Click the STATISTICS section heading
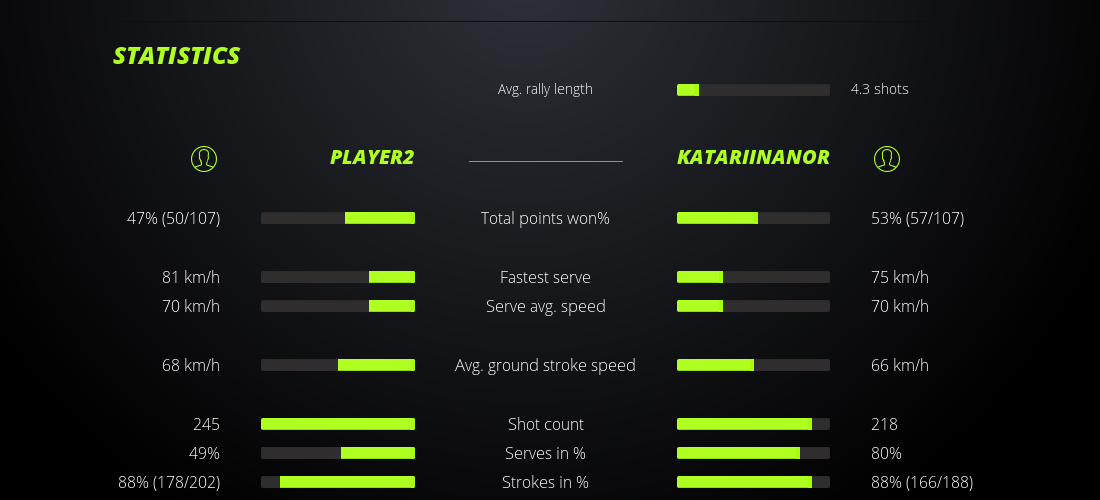The width and height of the screenshot is (1100, 500). tap(177, 56)
